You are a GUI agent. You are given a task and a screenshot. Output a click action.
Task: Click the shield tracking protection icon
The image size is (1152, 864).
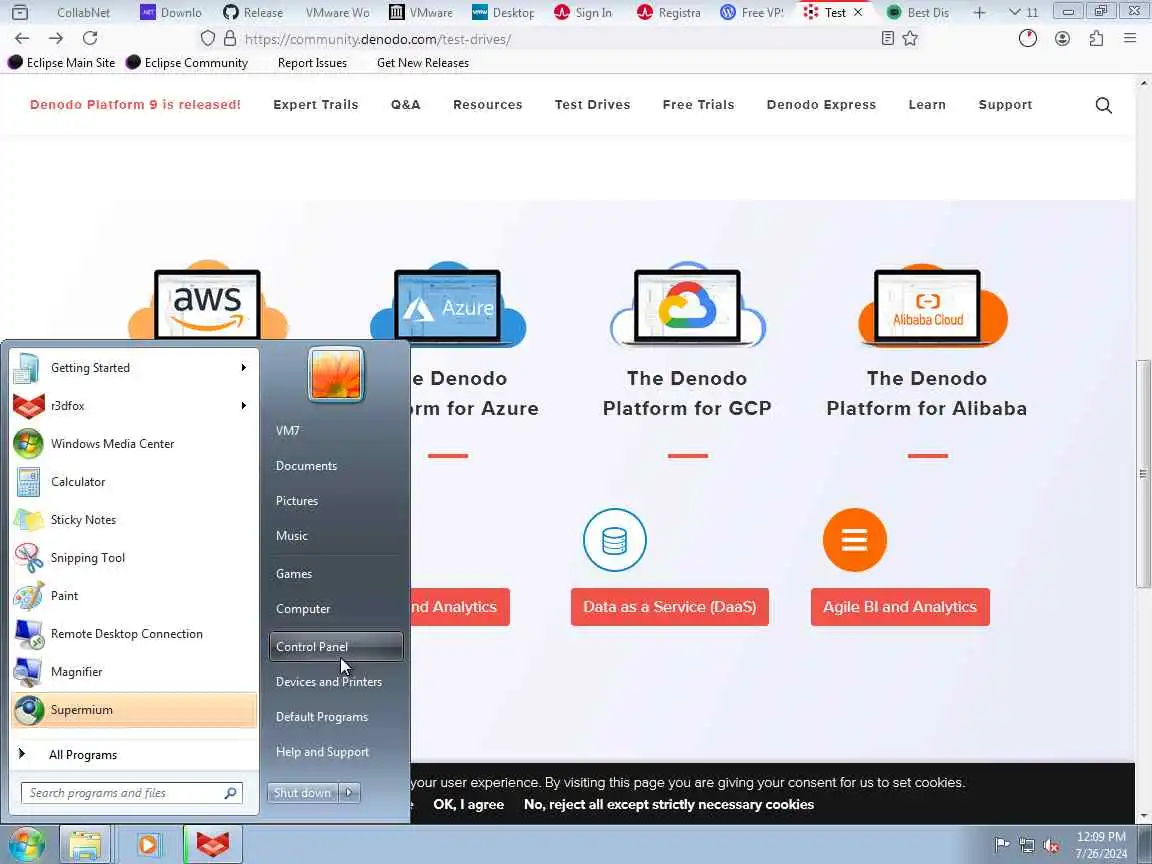click(x=208, y=38)
